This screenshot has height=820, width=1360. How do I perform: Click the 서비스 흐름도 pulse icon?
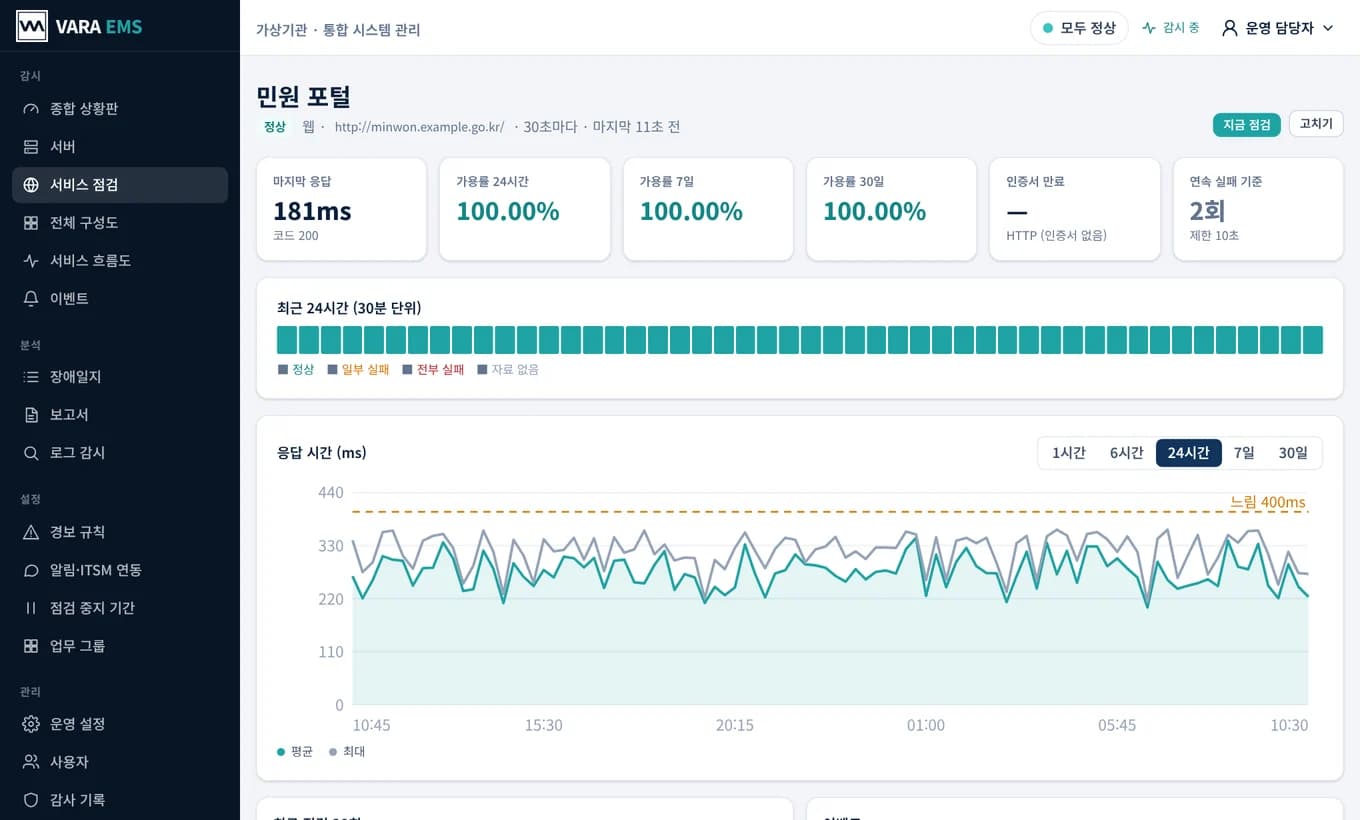tap(31, 260)
